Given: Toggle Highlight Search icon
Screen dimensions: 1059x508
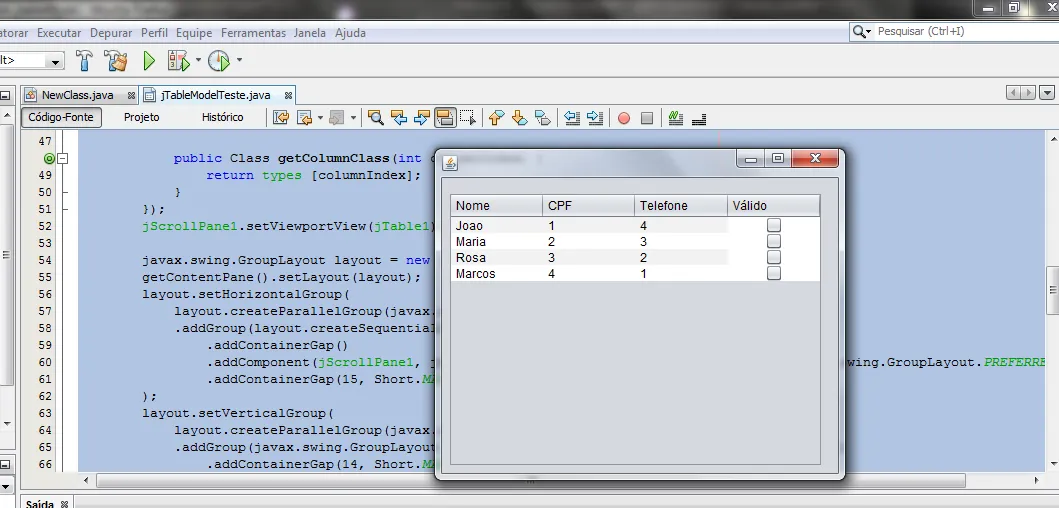Looking at the screenshot, I should click(x=444, y=118).
